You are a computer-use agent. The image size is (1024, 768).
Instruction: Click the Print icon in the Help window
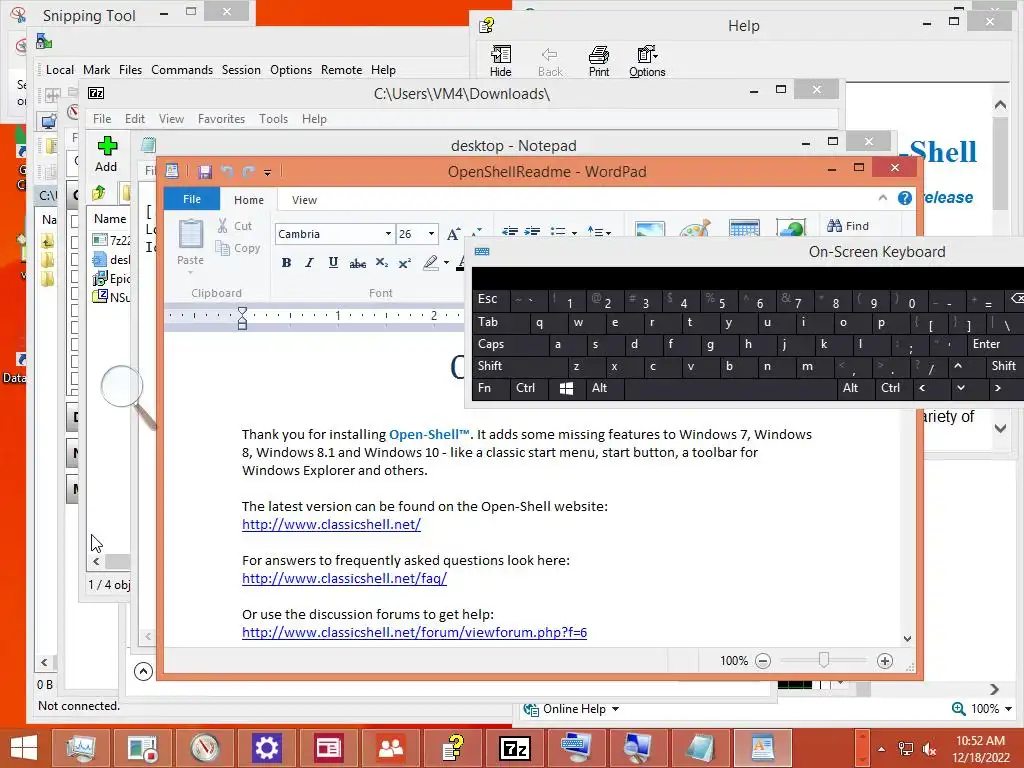coord(599,61)
